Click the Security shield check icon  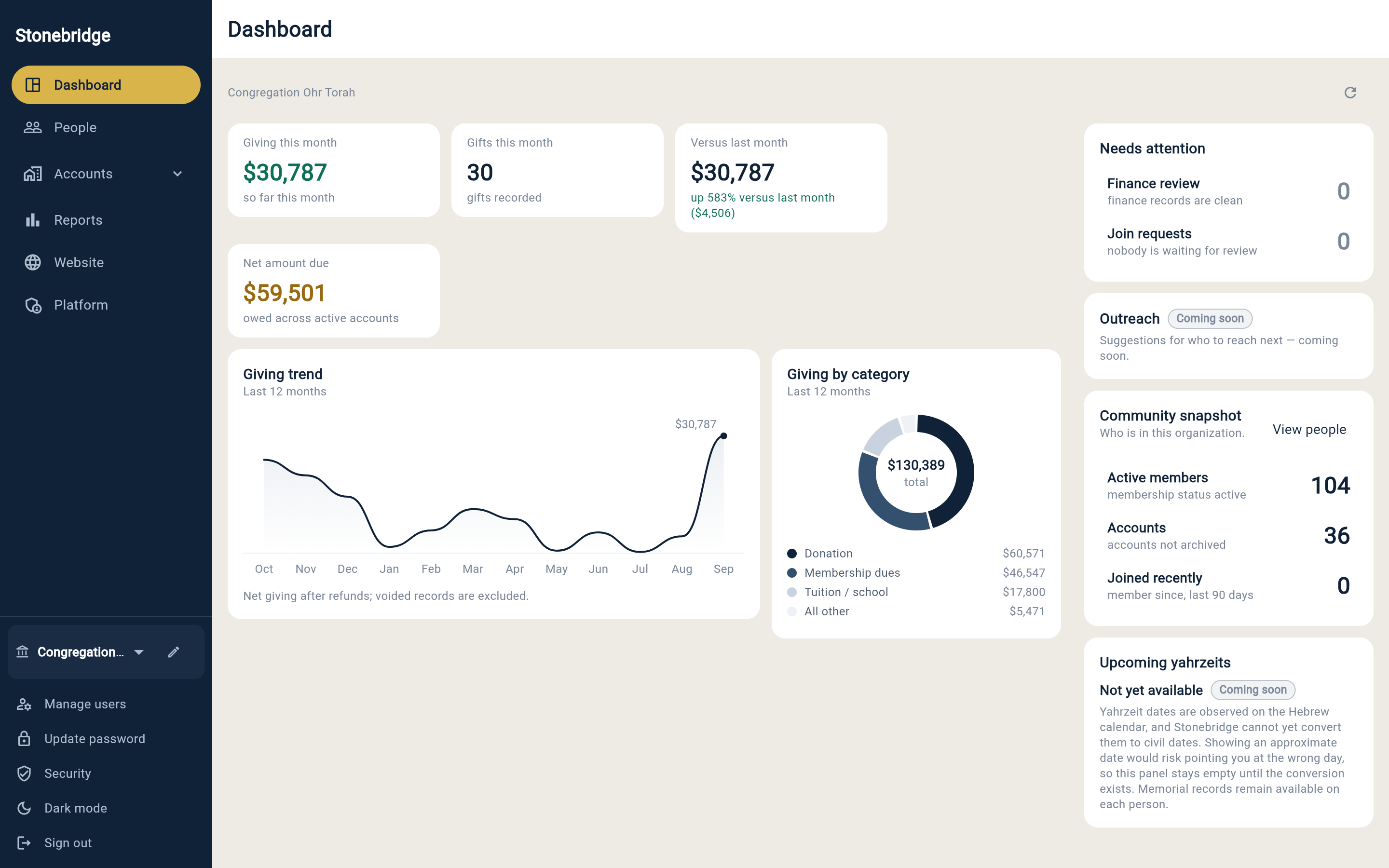click(24, 773)
